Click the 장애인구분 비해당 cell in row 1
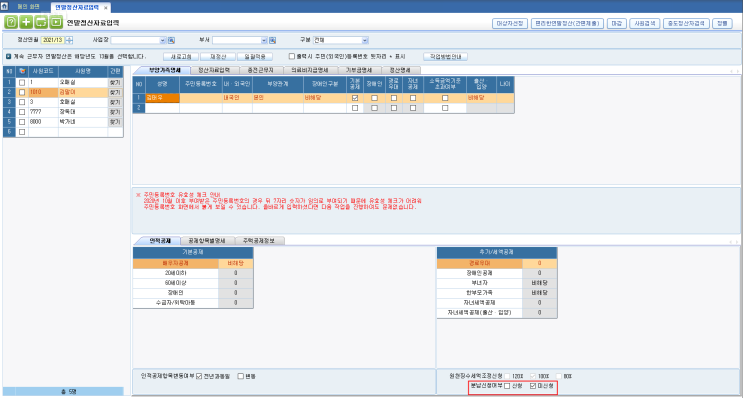 (325, 98)
